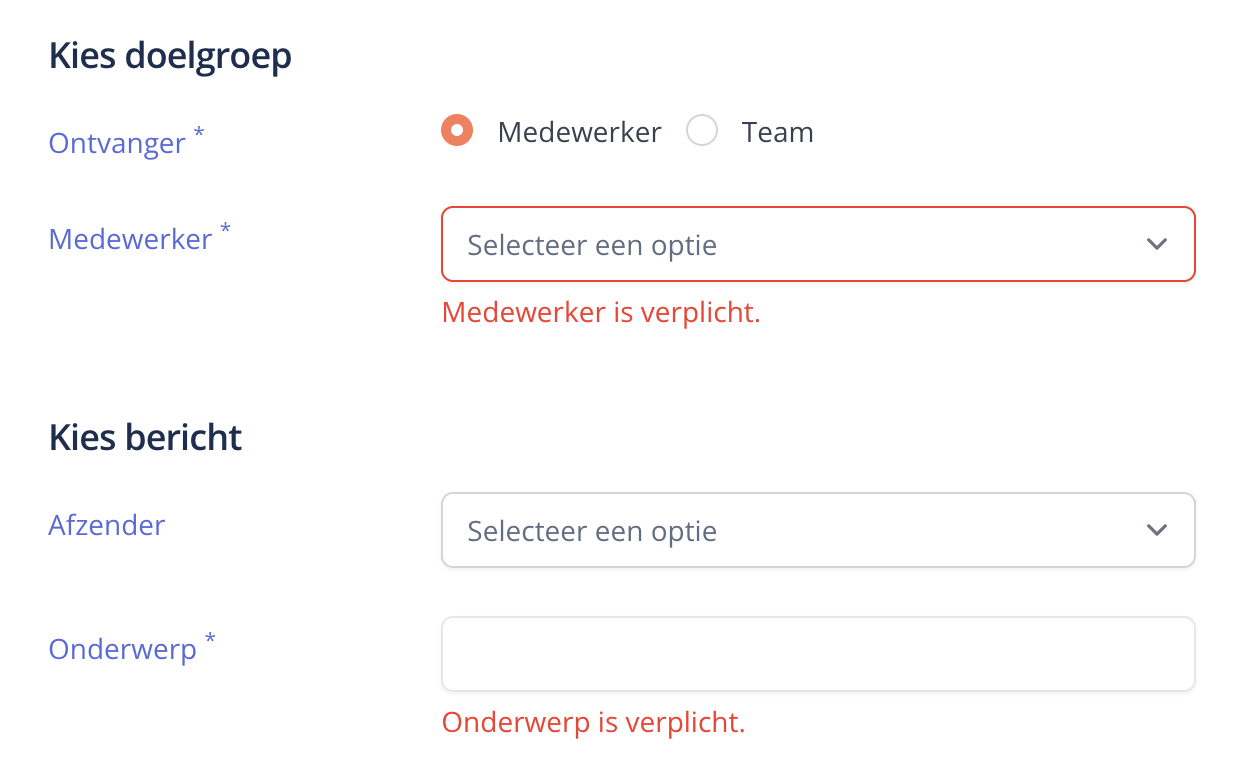Click the "Kies doelgroep" section heading
Image resolution: width=1254 pixels, height=782 pixels.
[170, 56]
